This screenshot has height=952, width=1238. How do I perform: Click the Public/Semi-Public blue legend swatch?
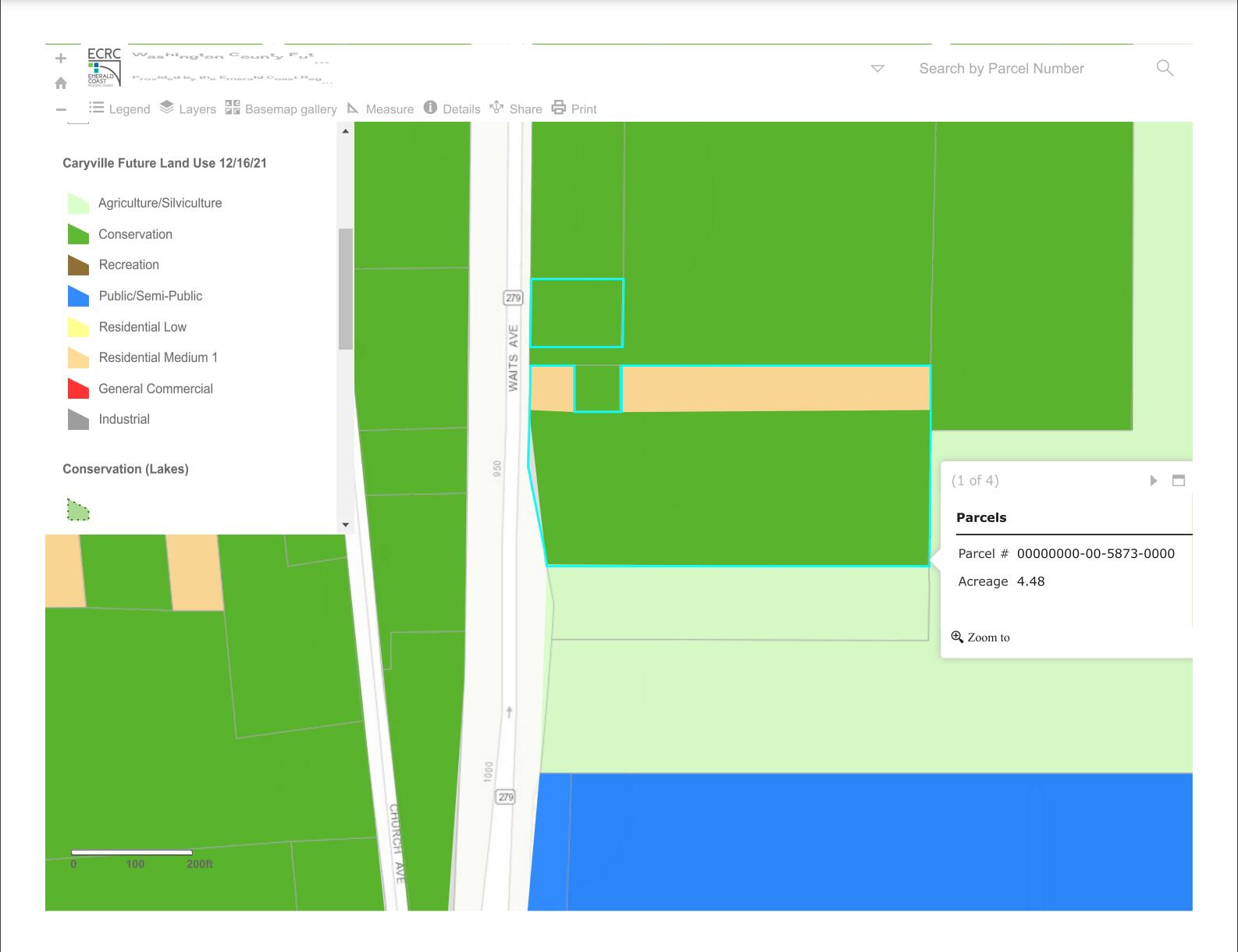(78, 297)
